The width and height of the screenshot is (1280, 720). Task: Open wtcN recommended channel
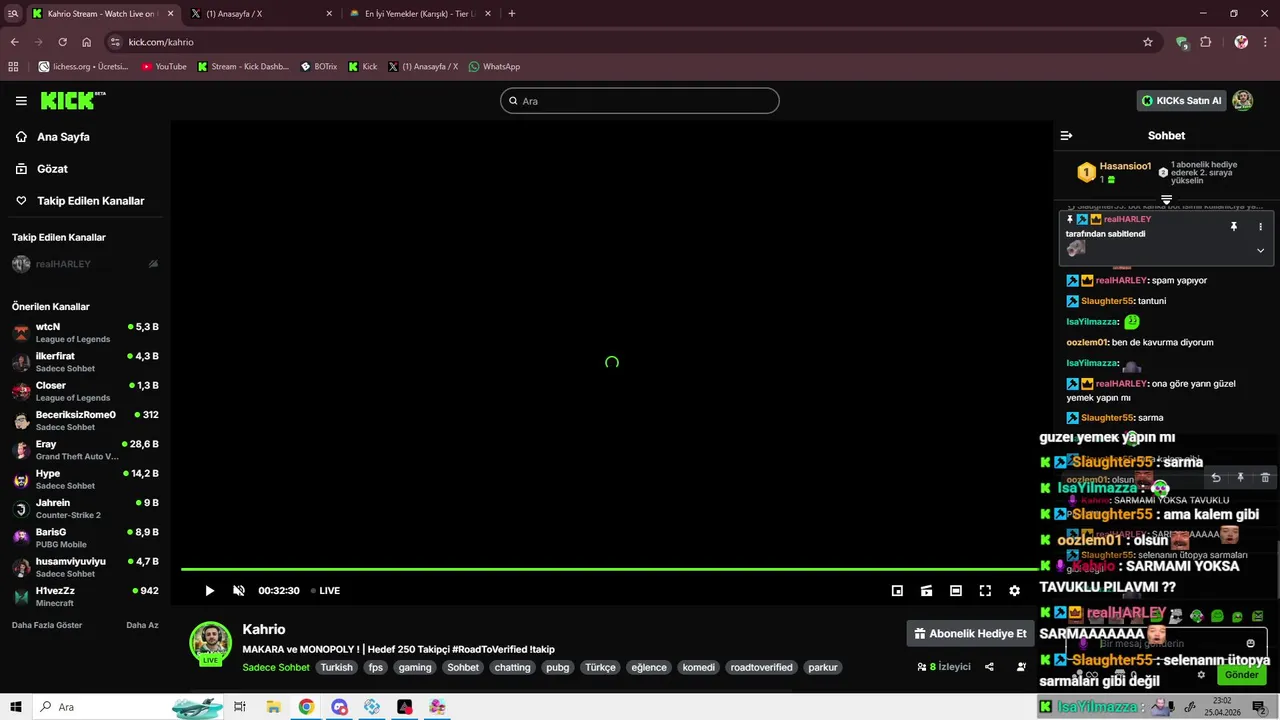[85, 333]
